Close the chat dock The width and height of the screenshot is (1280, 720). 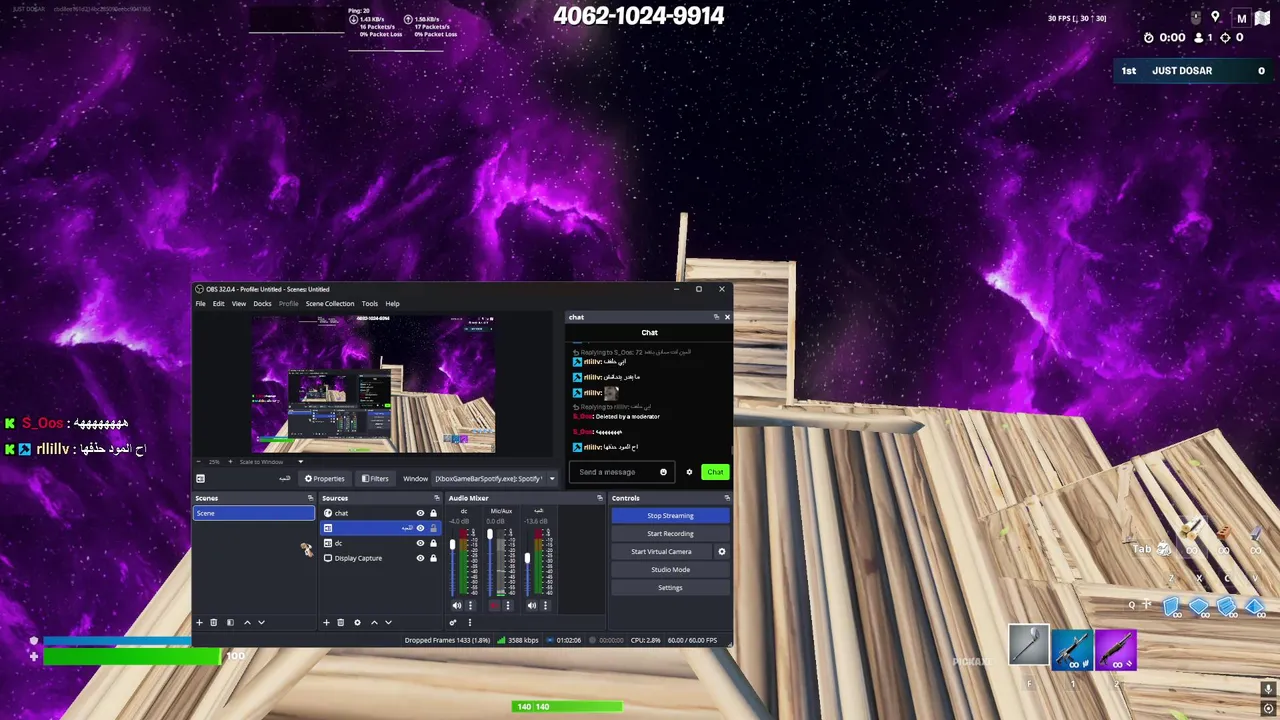(x=727, y=317)
